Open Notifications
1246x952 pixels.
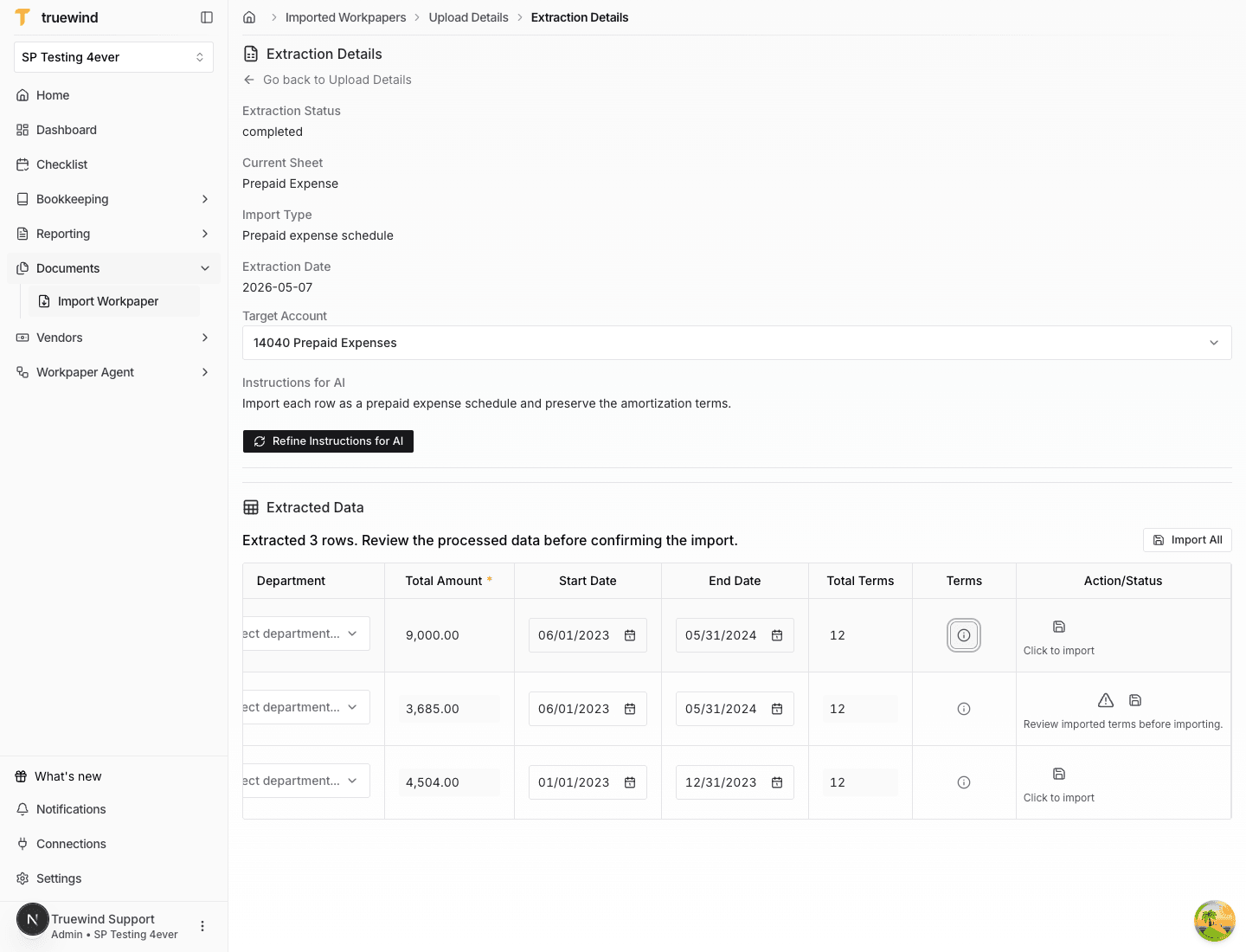(x=113, y=809)
